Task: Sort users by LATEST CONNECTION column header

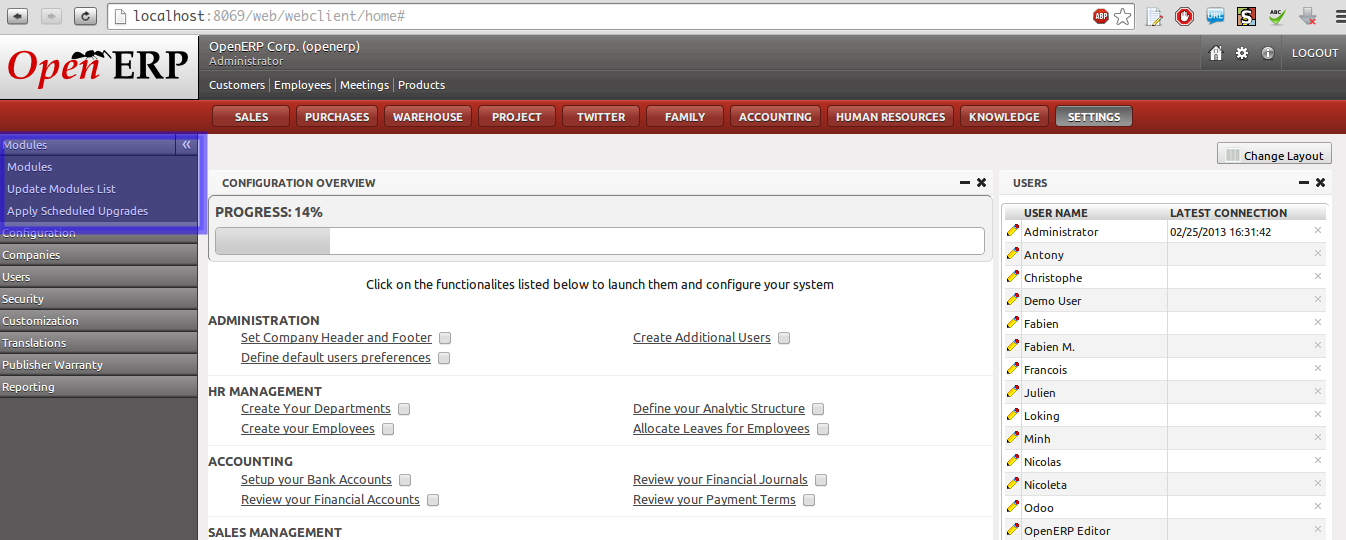Action: pos(1228,213)
